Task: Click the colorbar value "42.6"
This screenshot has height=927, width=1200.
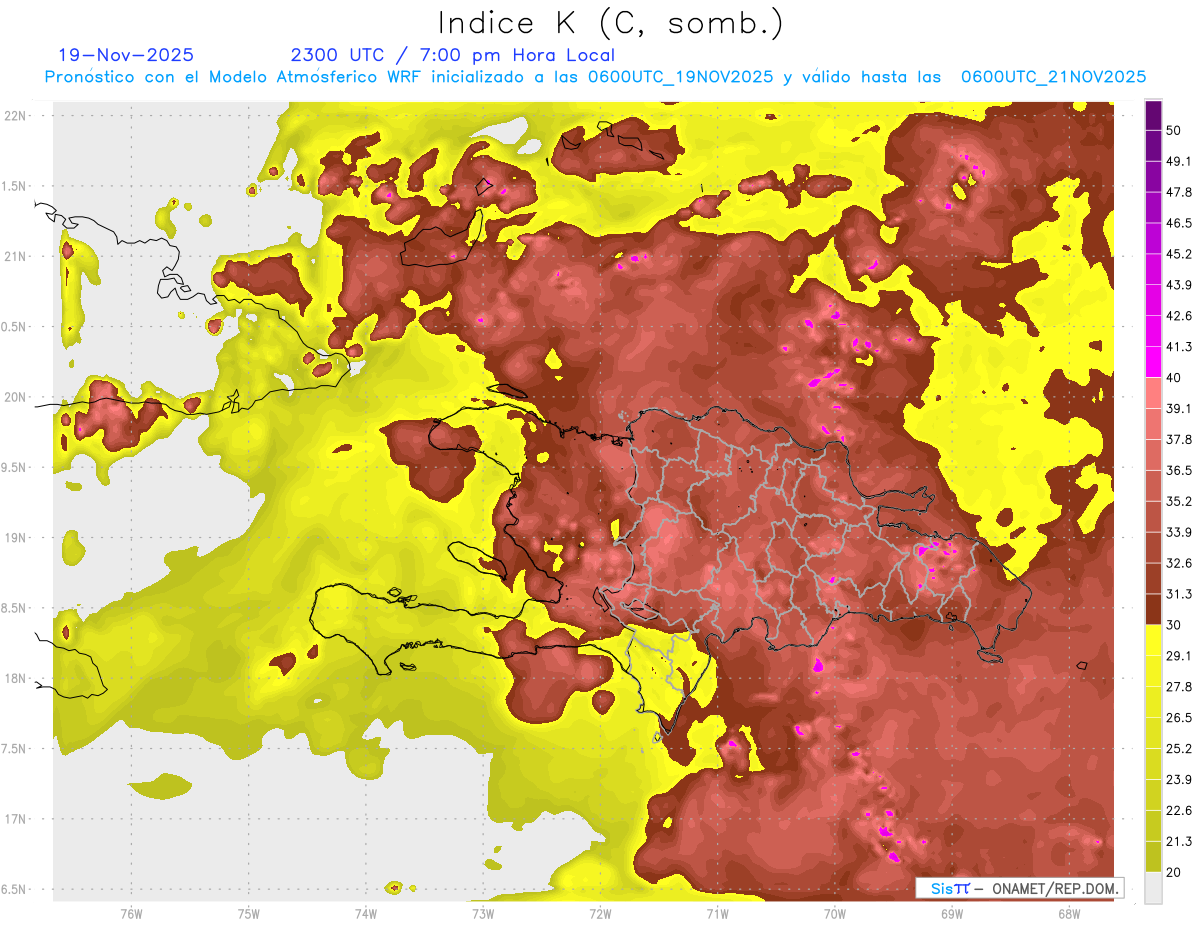Action: point(1179,316)
